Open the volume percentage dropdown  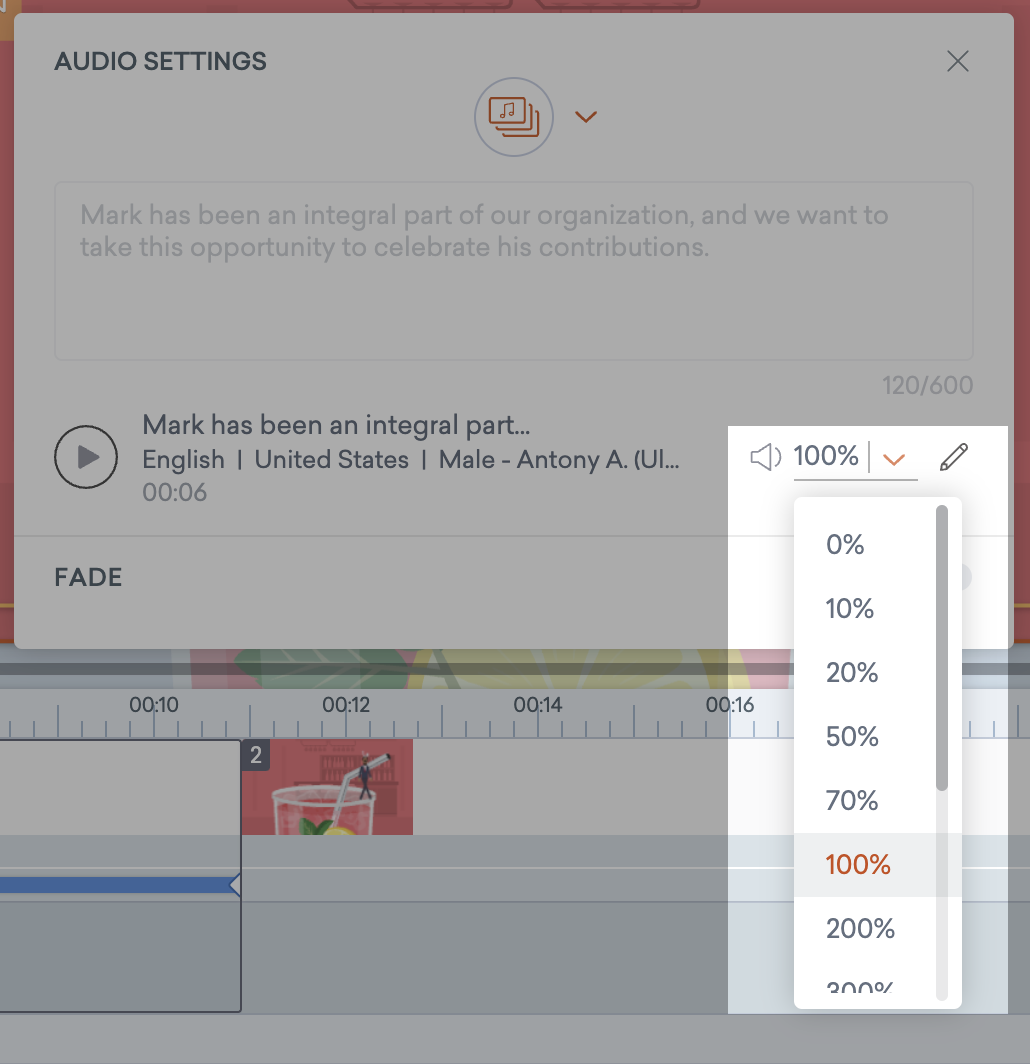tap(895, 457)
